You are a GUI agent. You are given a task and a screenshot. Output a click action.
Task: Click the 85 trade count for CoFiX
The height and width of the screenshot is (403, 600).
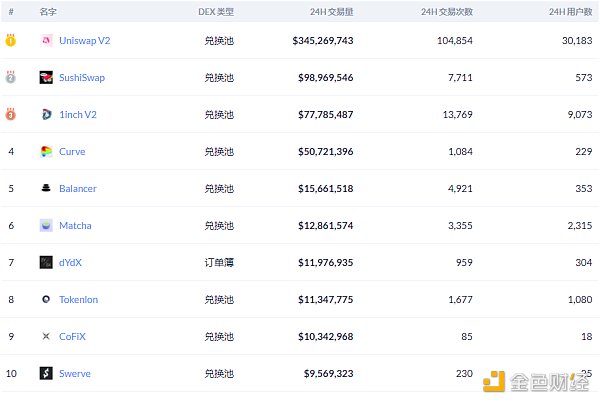(x=467, y=336)
